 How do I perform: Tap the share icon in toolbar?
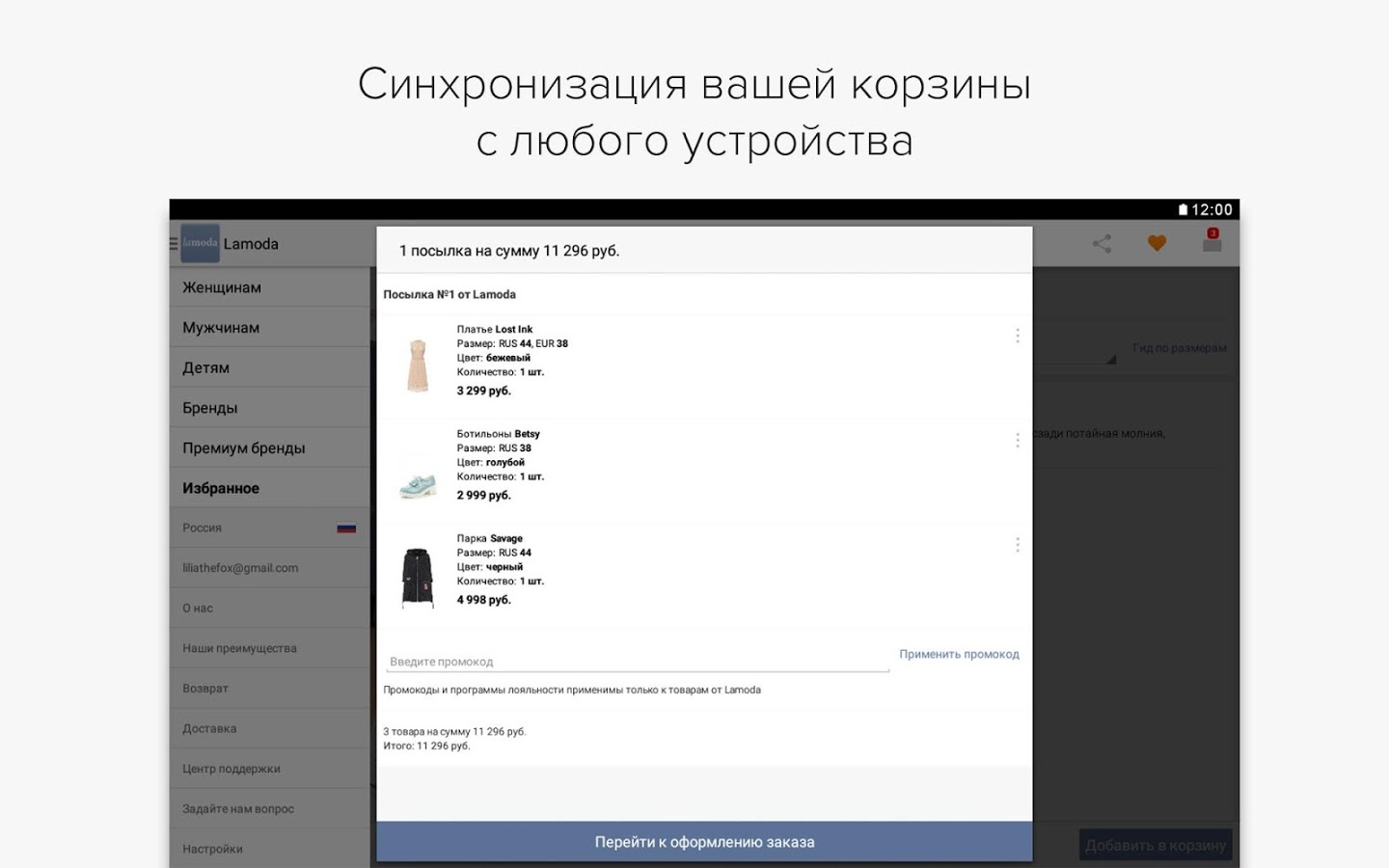coord(1102,244)
